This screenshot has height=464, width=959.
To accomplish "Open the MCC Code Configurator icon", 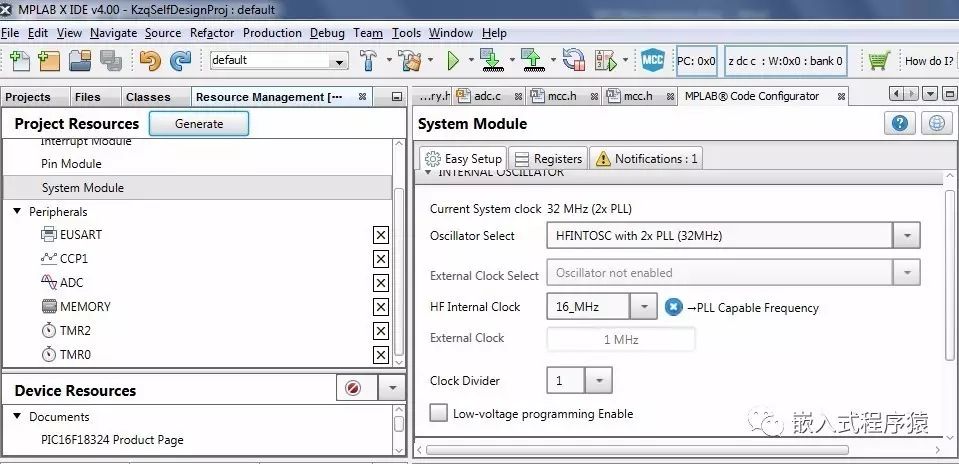I will 653,61.
